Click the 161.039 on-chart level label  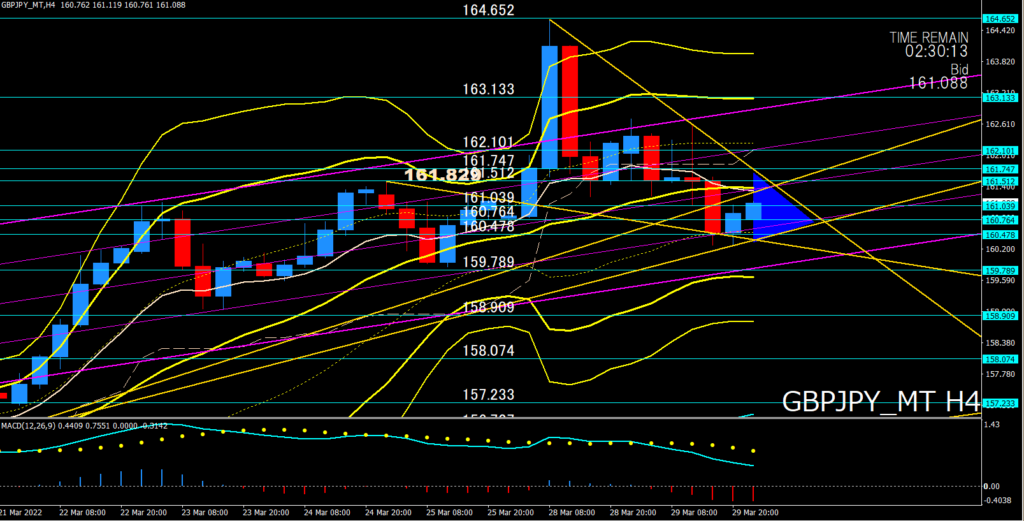pyautogui.click(x=488, y=198)
